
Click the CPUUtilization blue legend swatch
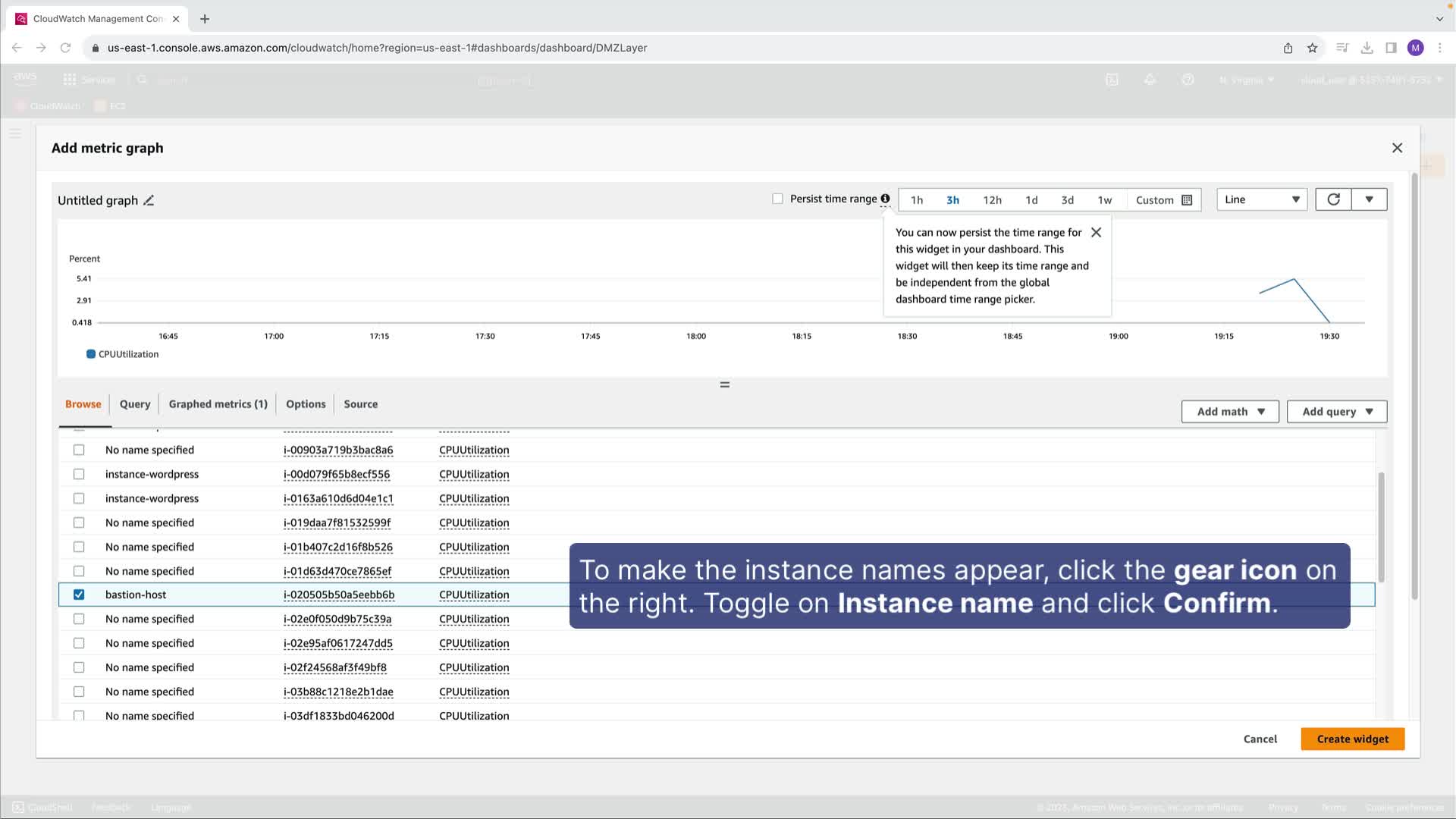point(91,354)
